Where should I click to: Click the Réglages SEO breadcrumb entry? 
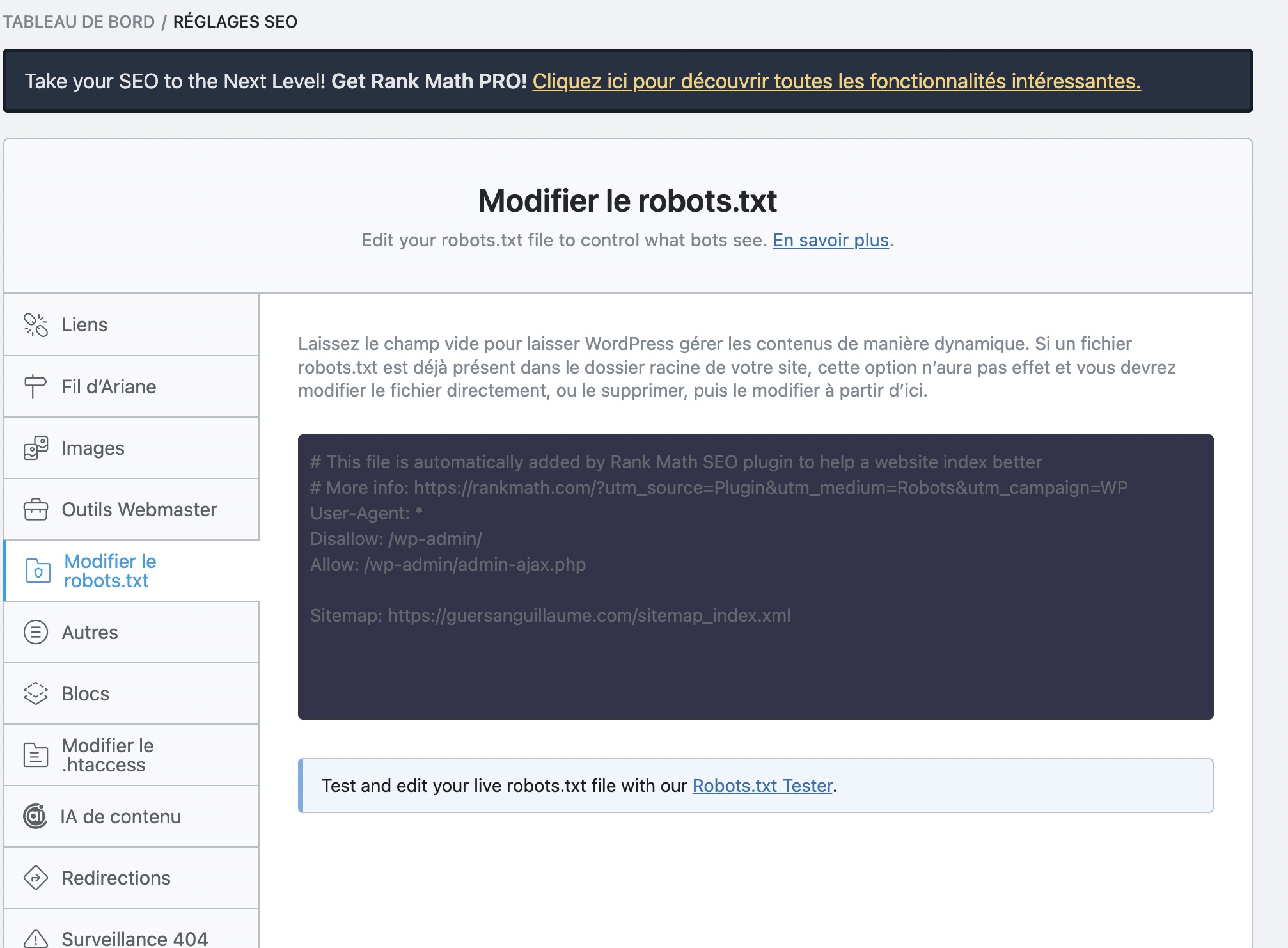point(235,21)
